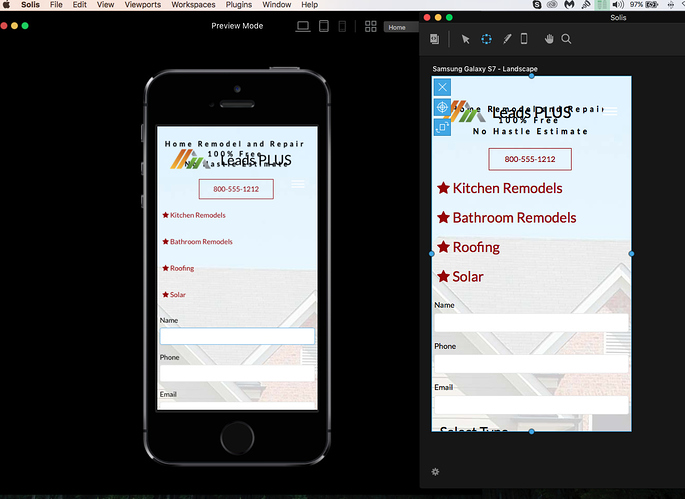Choose the eyedropper tool in toolbar
685x499 pixels.
(507, 39)
